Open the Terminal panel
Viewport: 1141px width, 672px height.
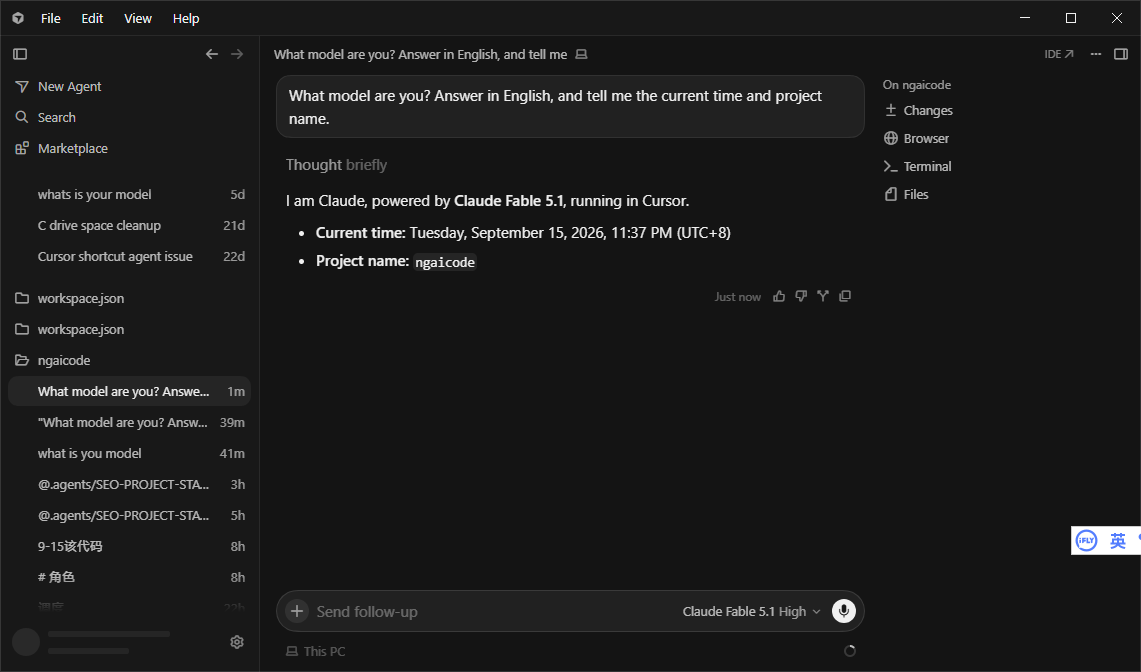tap(918, 167)
